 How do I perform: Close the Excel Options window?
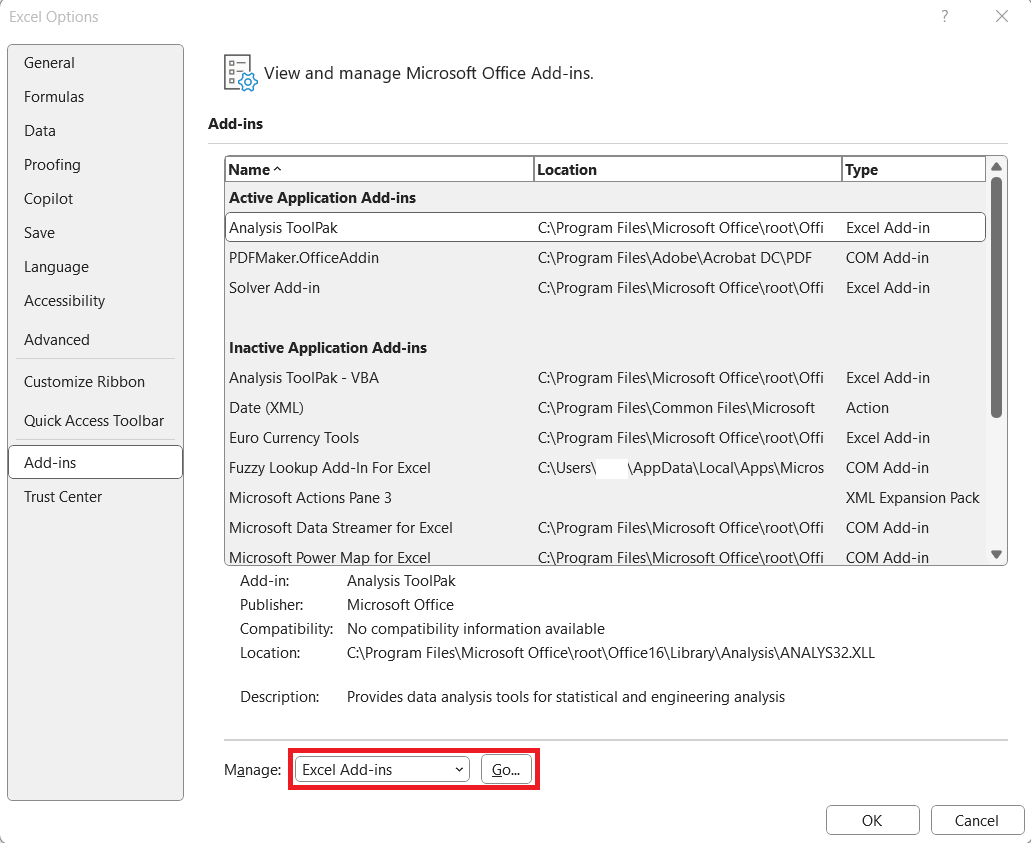1002,16
